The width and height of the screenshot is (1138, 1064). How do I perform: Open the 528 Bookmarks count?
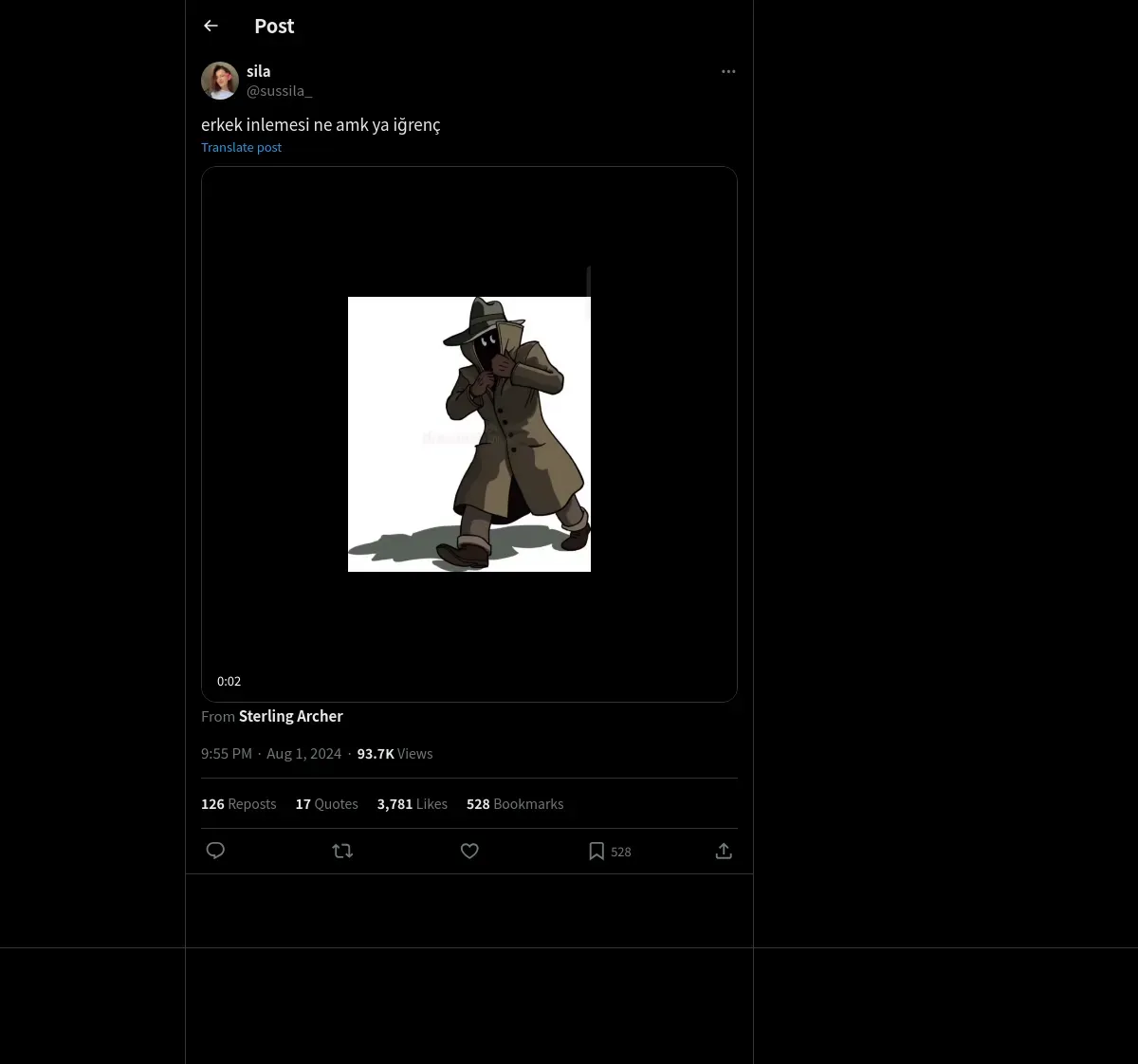[x=515, y=804]
